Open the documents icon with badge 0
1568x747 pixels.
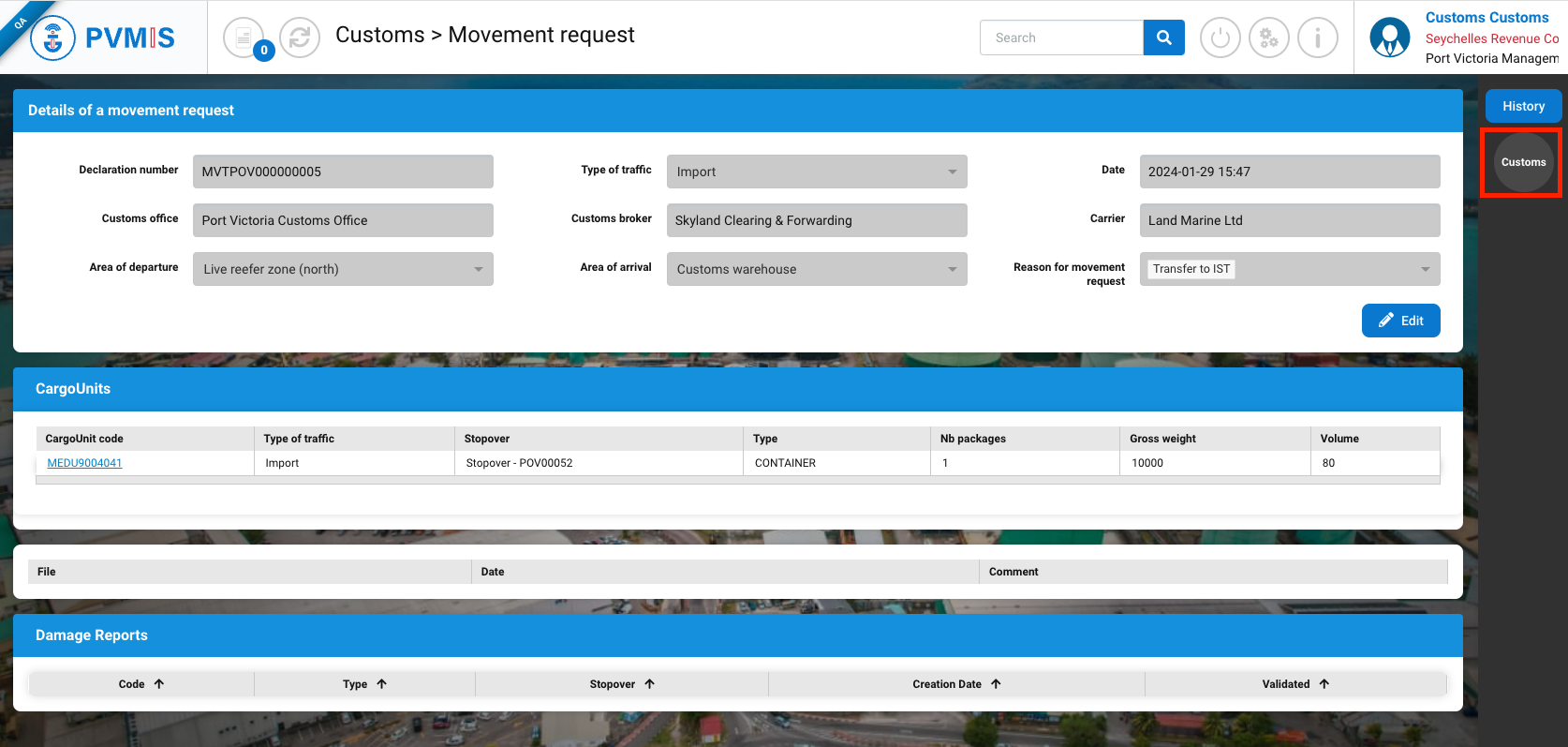[x=244, y=37]
